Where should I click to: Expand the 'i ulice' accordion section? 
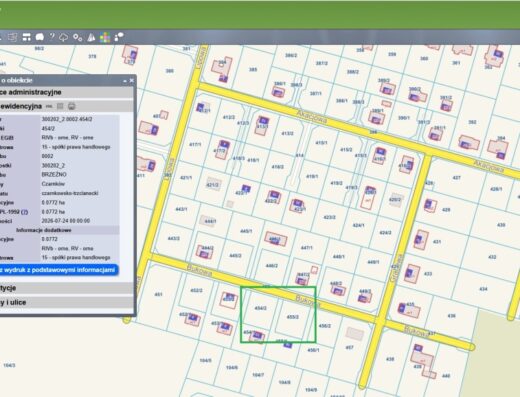pyautogui.click(x=67, y=302)
